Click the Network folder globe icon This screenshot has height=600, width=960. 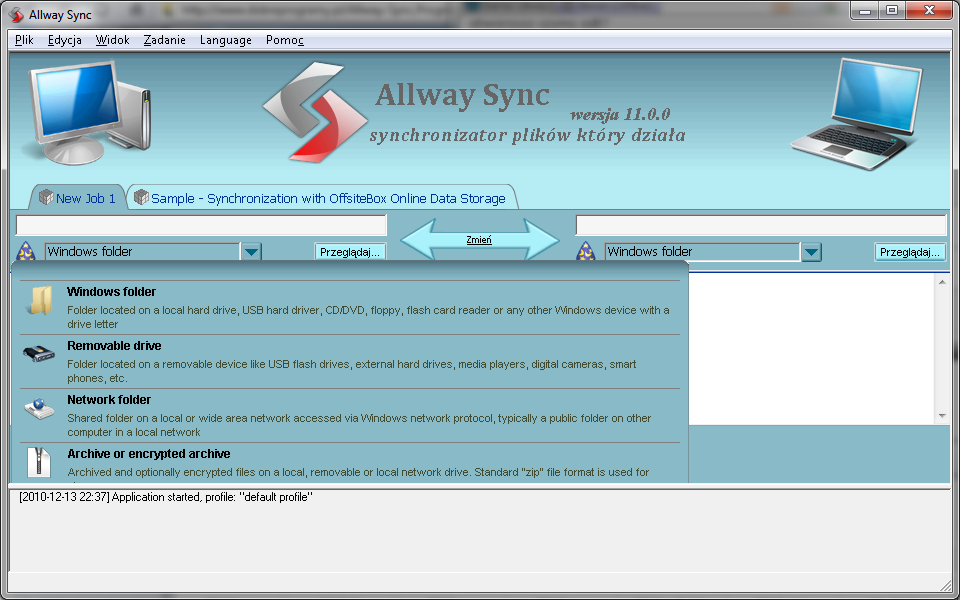point(39,408)
